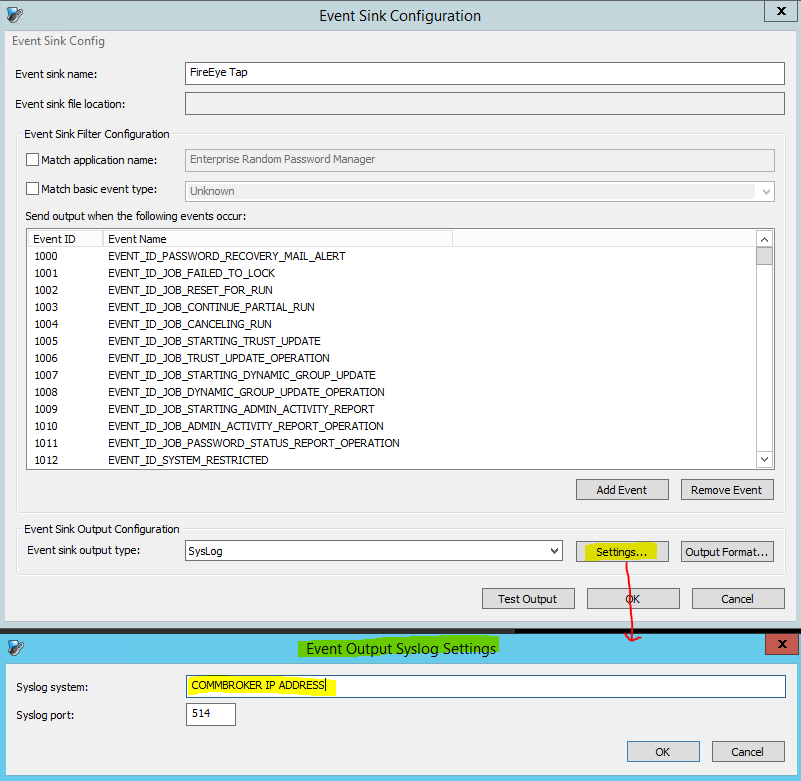This screenshot has height=781, width=801.
Task: Select event 1008 EVENT_ID_JOB_DYNAMIC_GROUP_UPDATE_OPERATION
Action: click(392, 392)
